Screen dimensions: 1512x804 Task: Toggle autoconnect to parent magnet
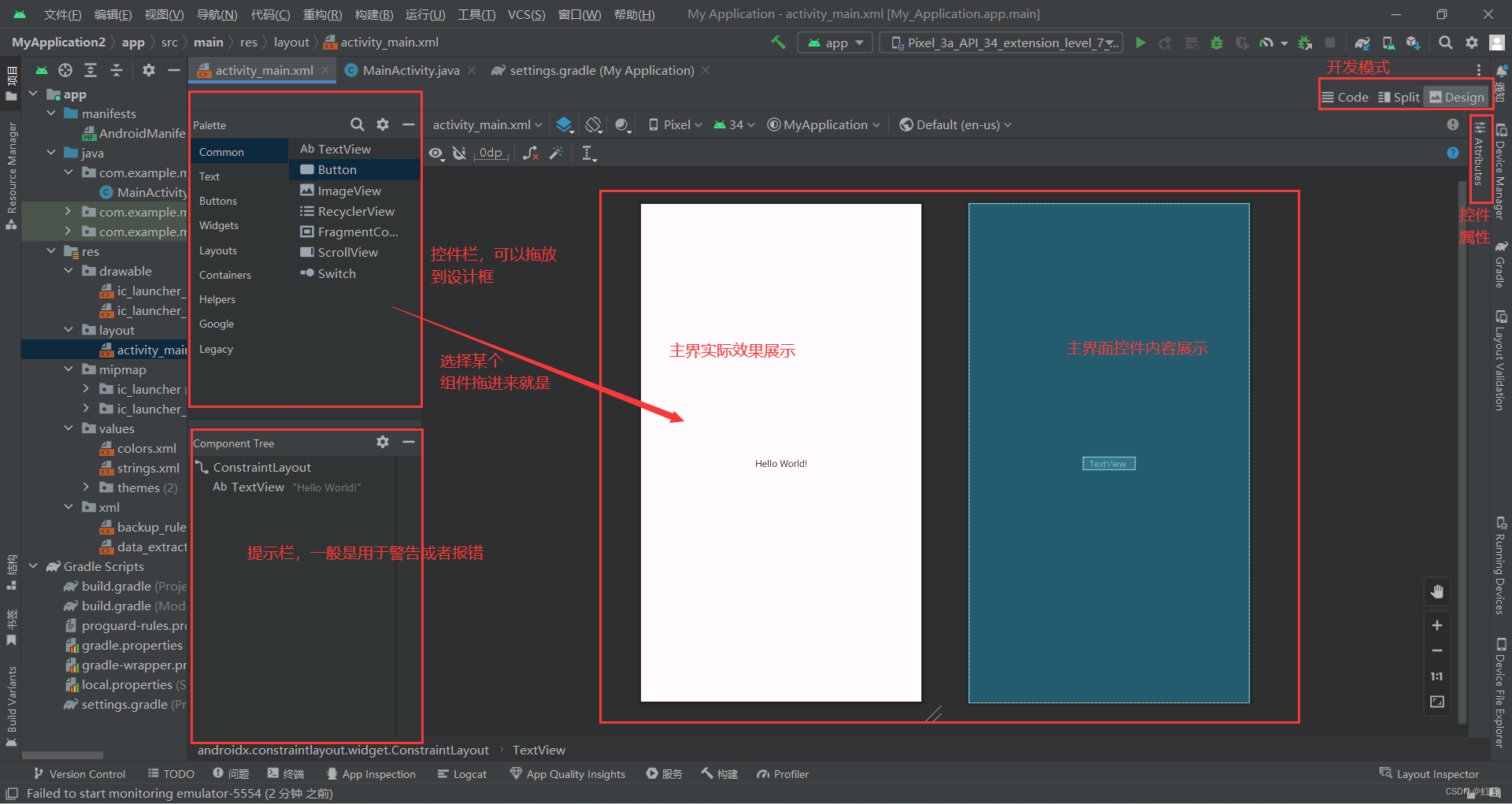click(x=459, y=153)
